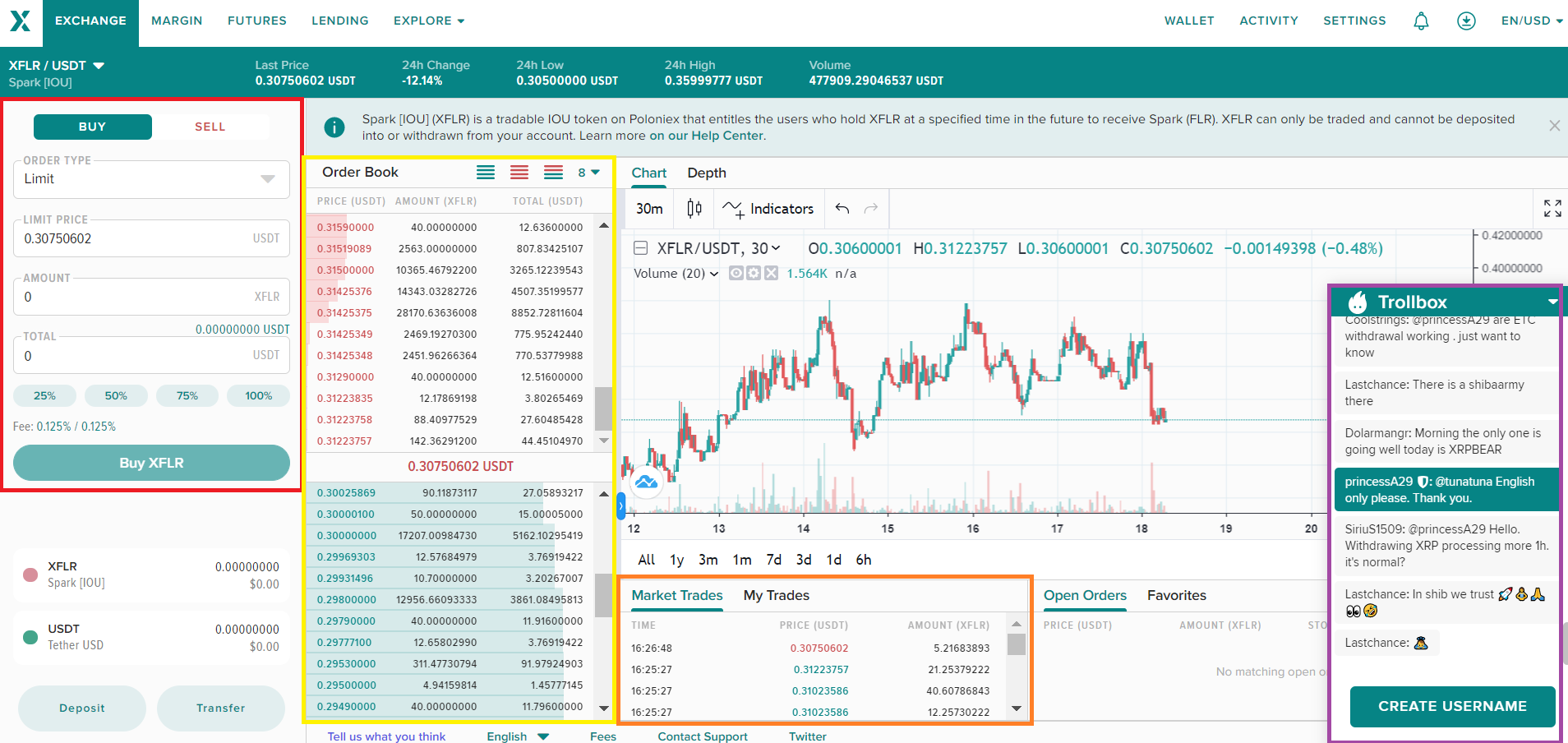This screenshot has width=1568, height=743.
Task: Open Indicators on the chart toolbar
Action: click(x=768, y=209)
